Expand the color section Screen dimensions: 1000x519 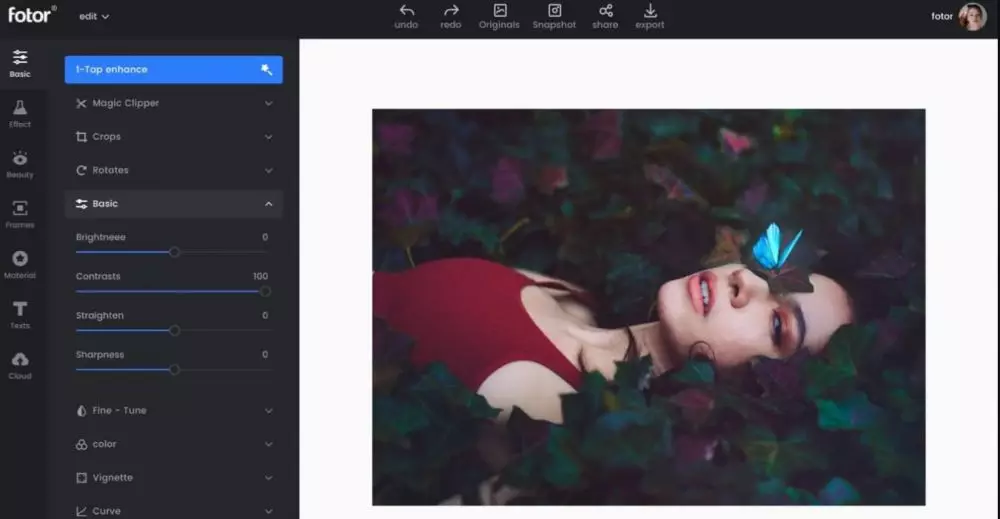(x=268, y=444)
